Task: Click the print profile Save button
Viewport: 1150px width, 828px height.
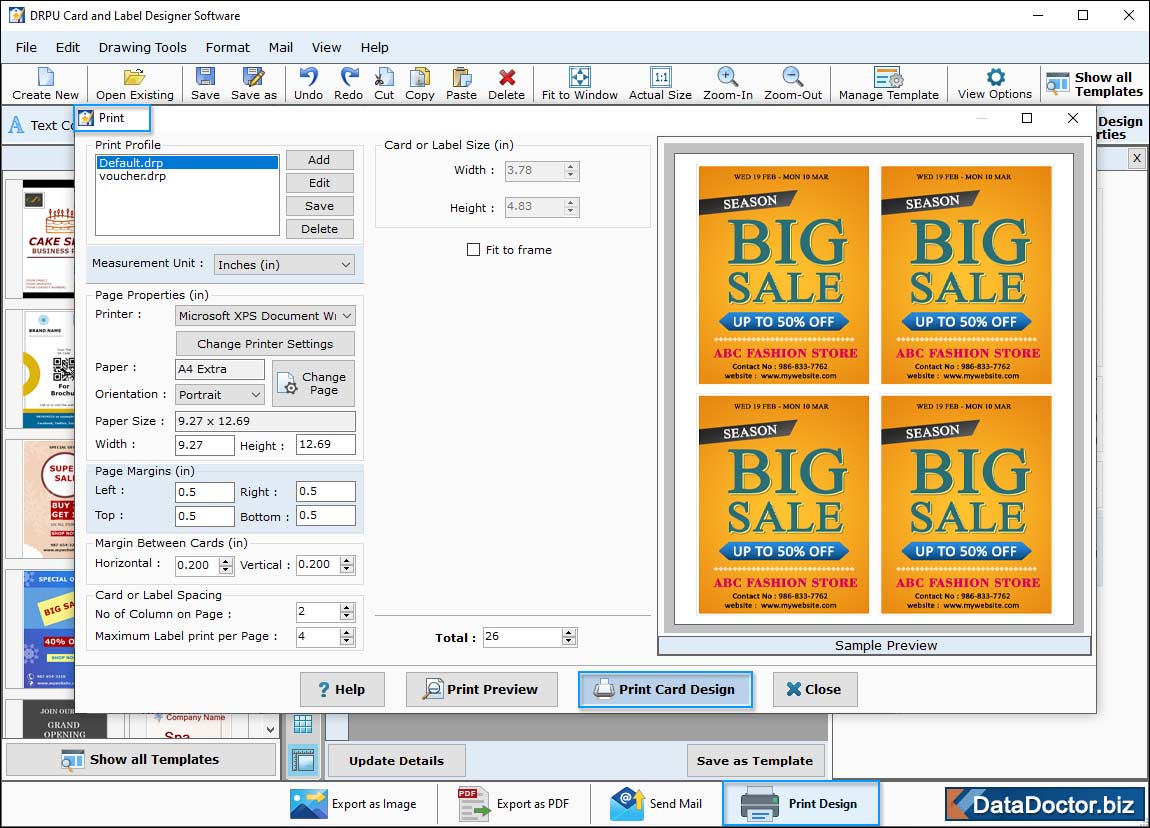Action: click(x=319, y=206)
